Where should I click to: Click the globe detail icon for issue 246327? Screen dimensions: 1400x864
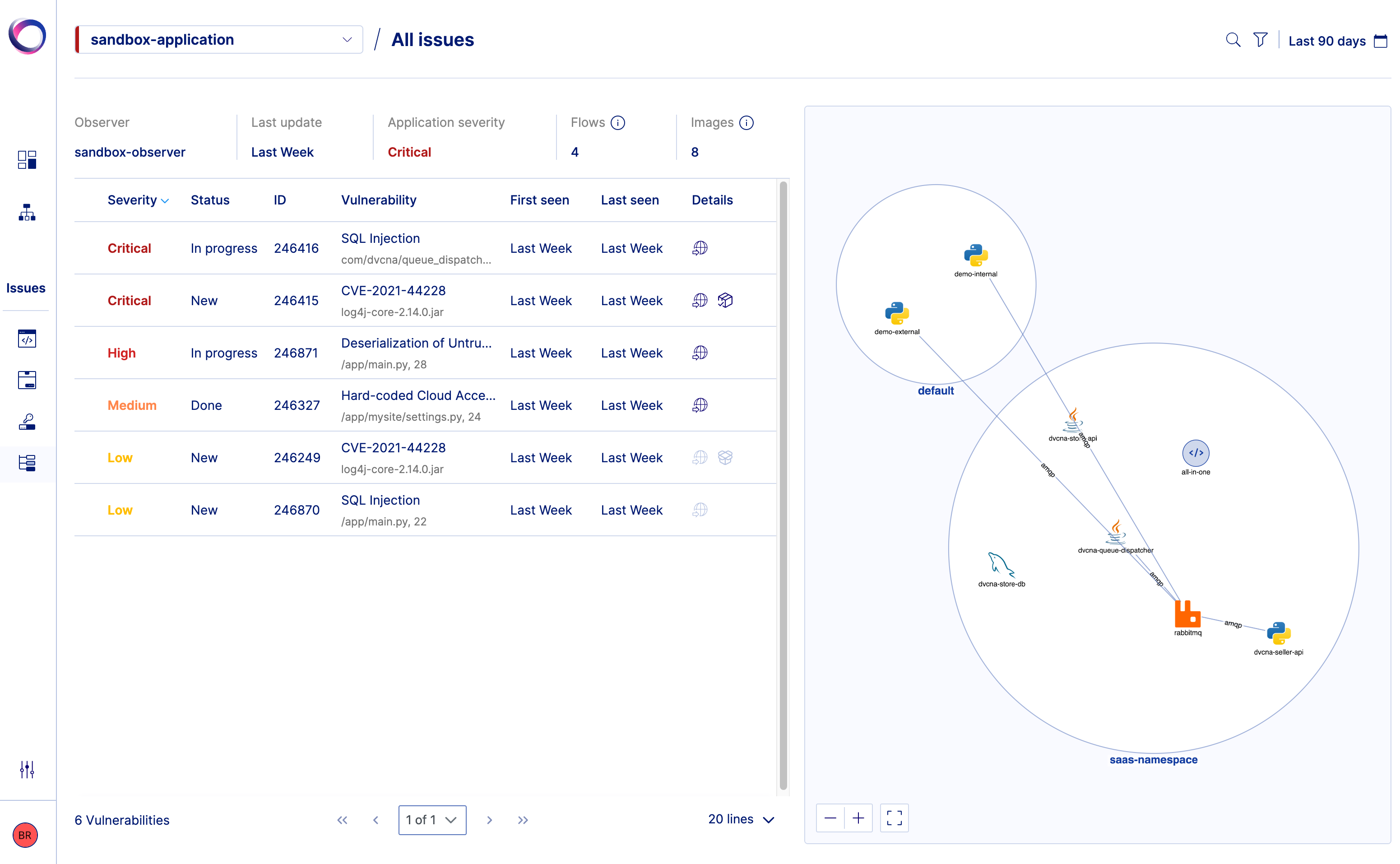click(700, 405)
